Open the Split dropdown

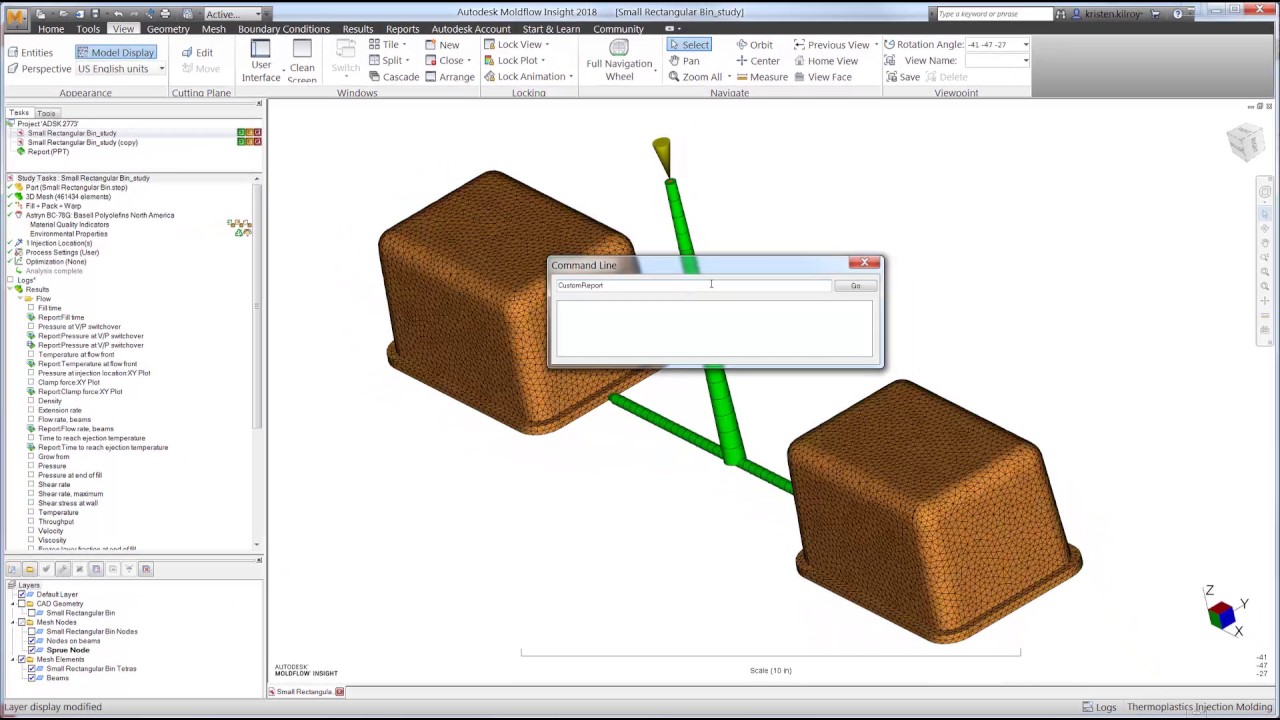pyautogui.click(x=389, y=61)
